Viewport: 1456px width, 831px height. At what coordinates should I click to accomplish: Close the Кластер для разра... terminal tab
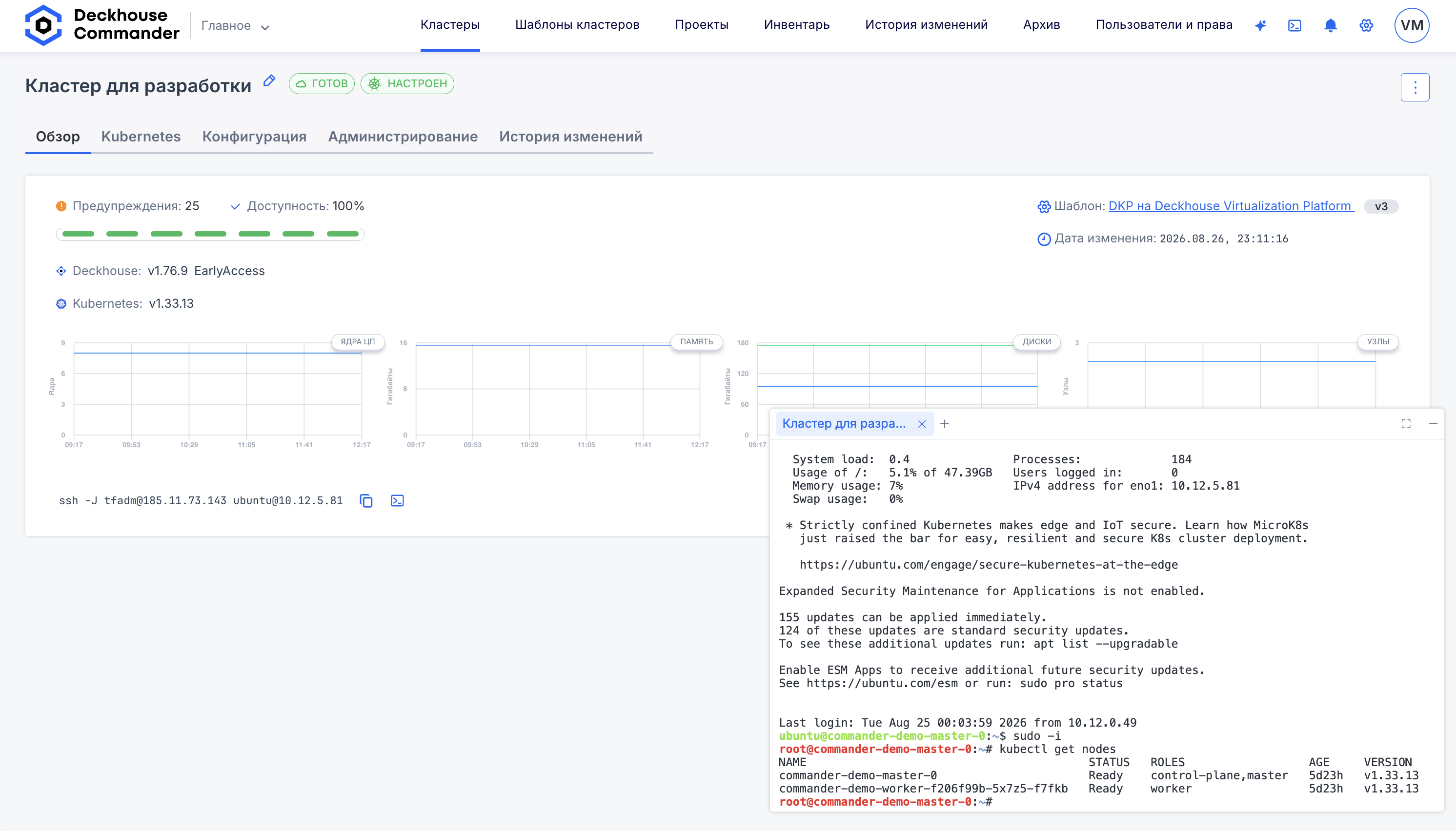point(922,423)
